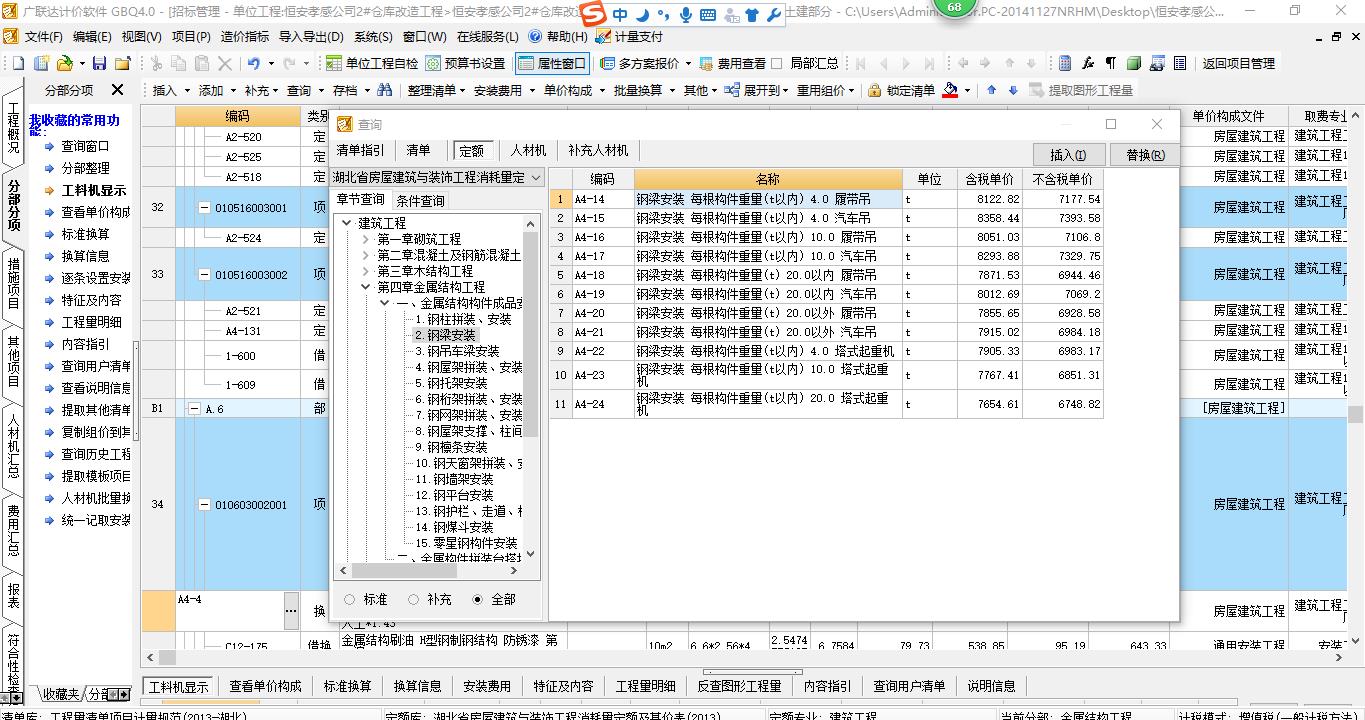This screenshot has height=720, width=1365.
Task: Click 计量支付 icon in menu bar
Action: coord(630,36)
